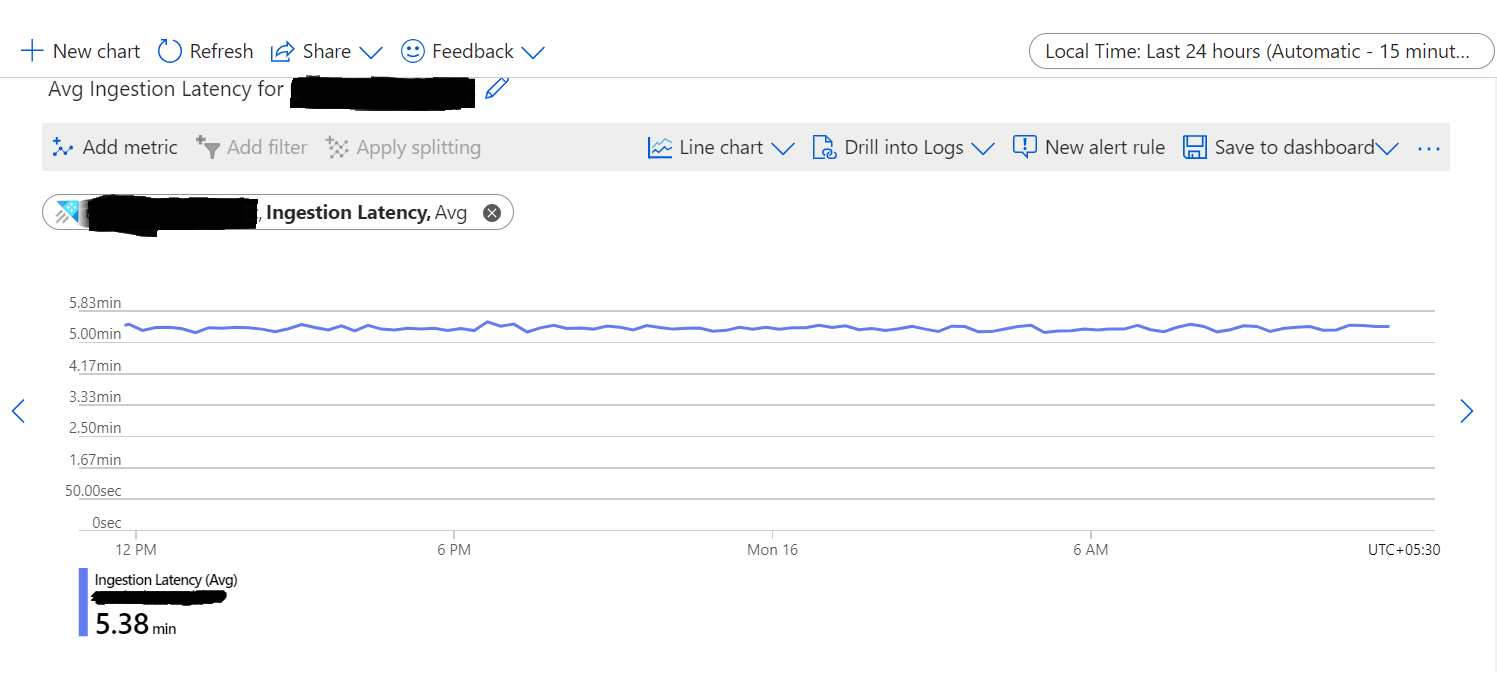Image resolution: width=1497 pixels, height=694 pixels.
Task: Click the Add metric icon
Action: point(62,147)
